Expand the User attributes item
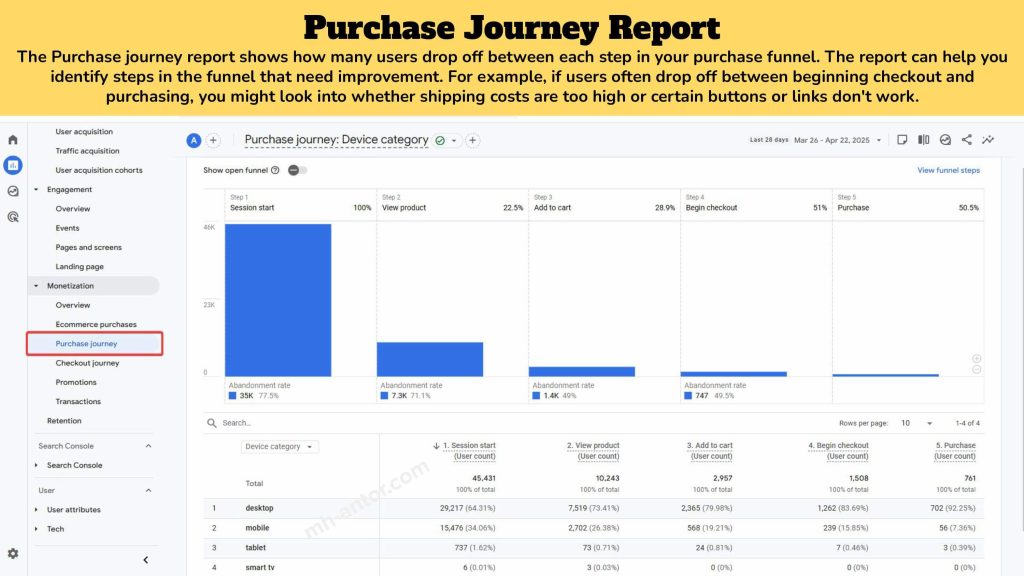The image size is (1024, 576). click(36, 510)
